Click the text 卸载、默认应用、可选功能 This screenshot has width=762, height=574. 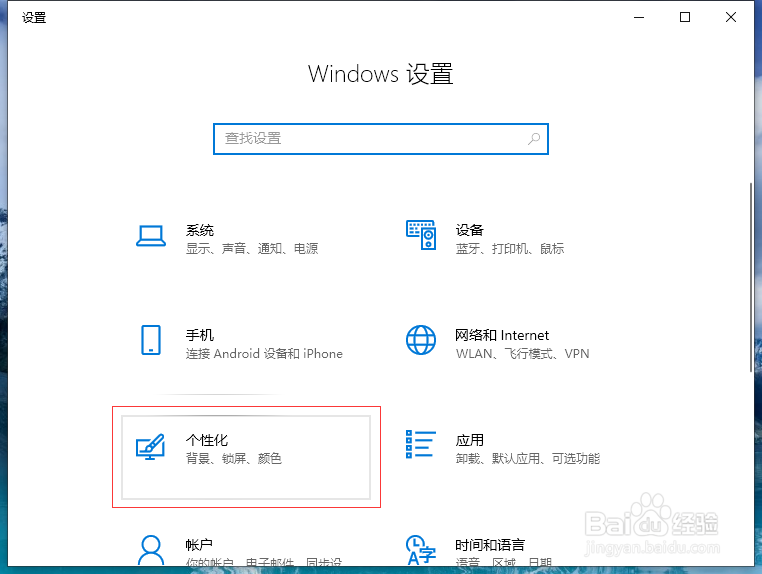pos(528,458)
